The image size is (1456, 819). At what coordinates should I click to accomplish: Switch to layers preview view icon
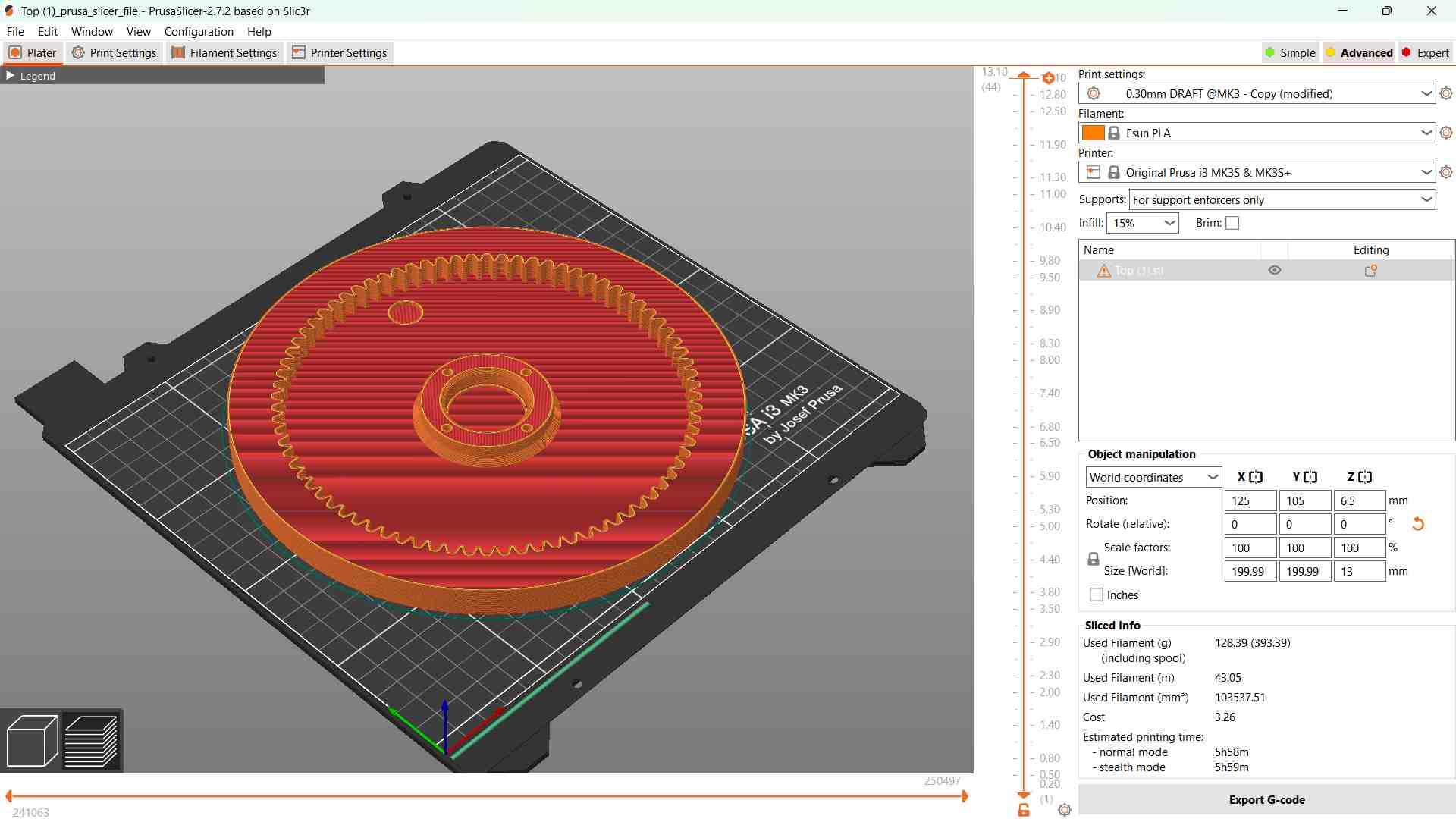[92, 740]
